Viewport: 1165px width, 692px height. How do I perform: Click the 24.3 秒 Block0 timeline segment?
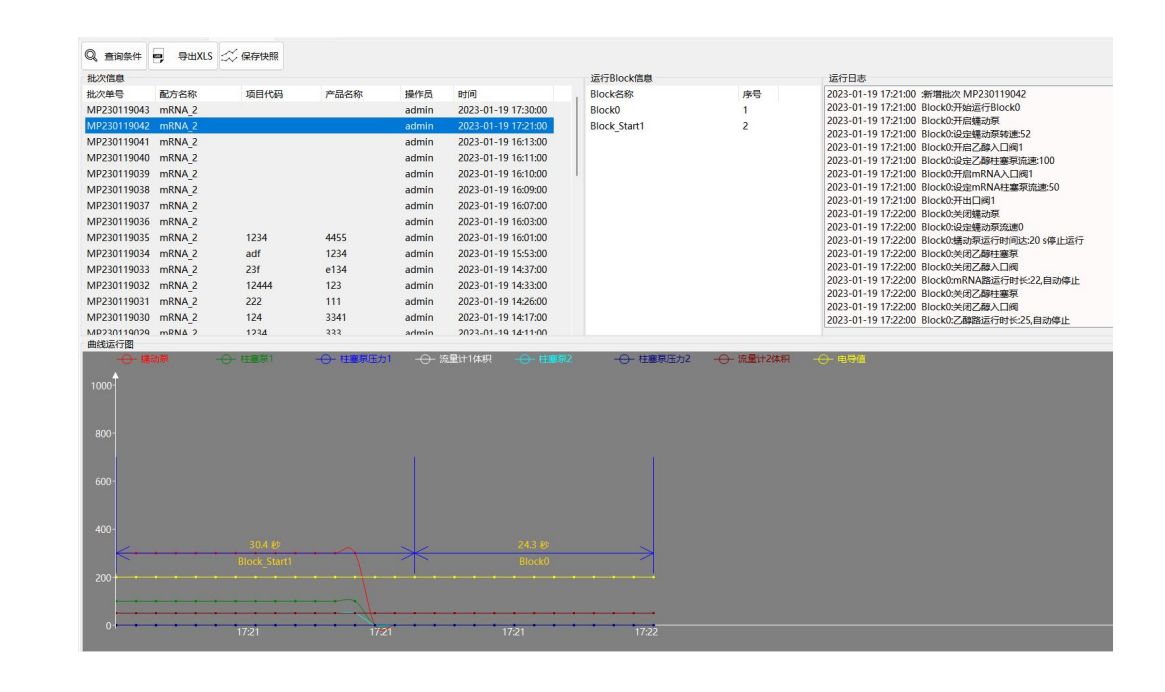coord(533,545)
